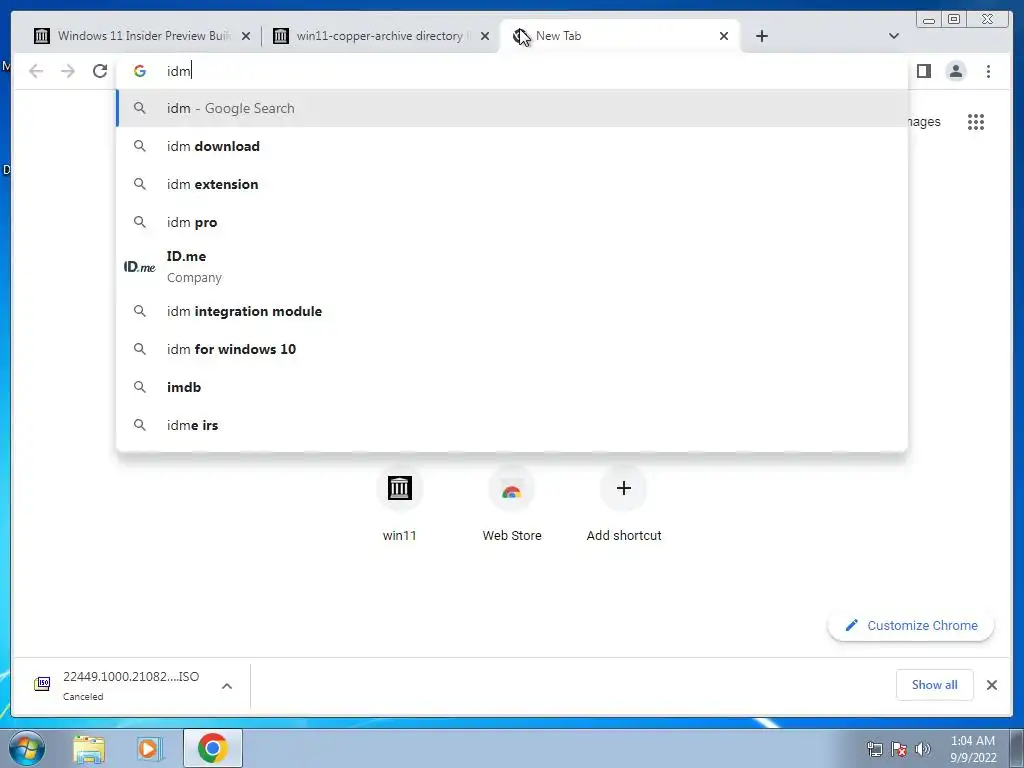Choose the 'idm extension' suggestion
The image size is (1024, 768).
[x=512, y=184]
